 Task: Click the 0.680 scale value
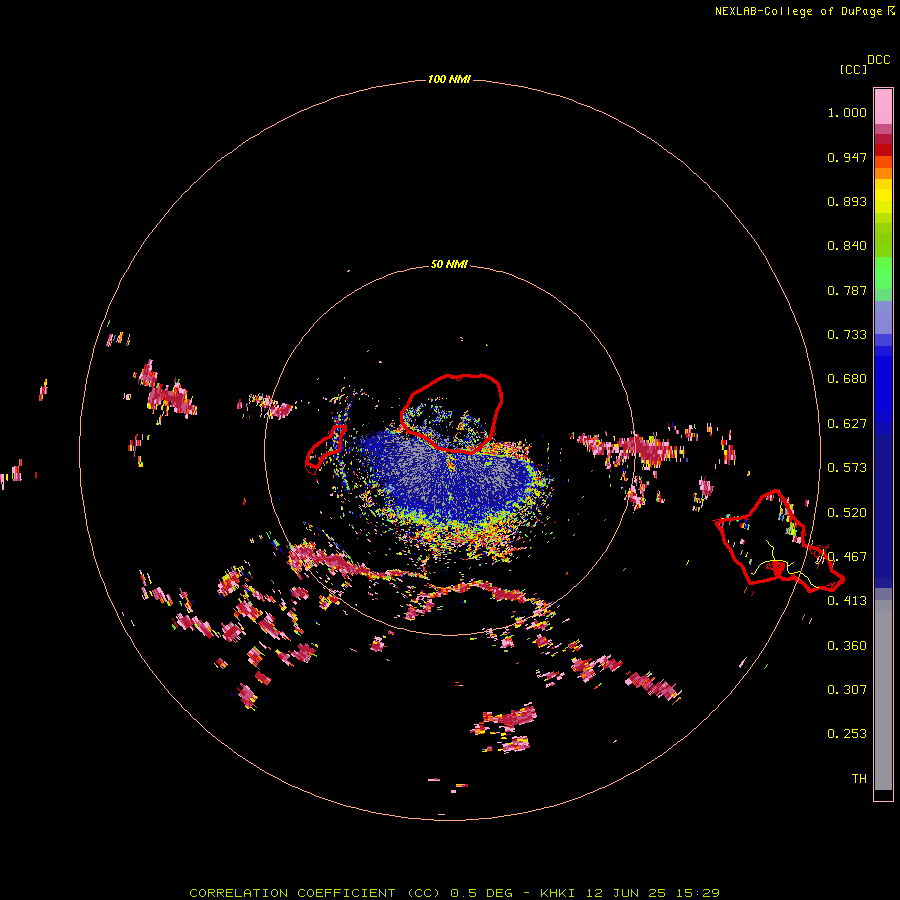(x=847, y=379)
